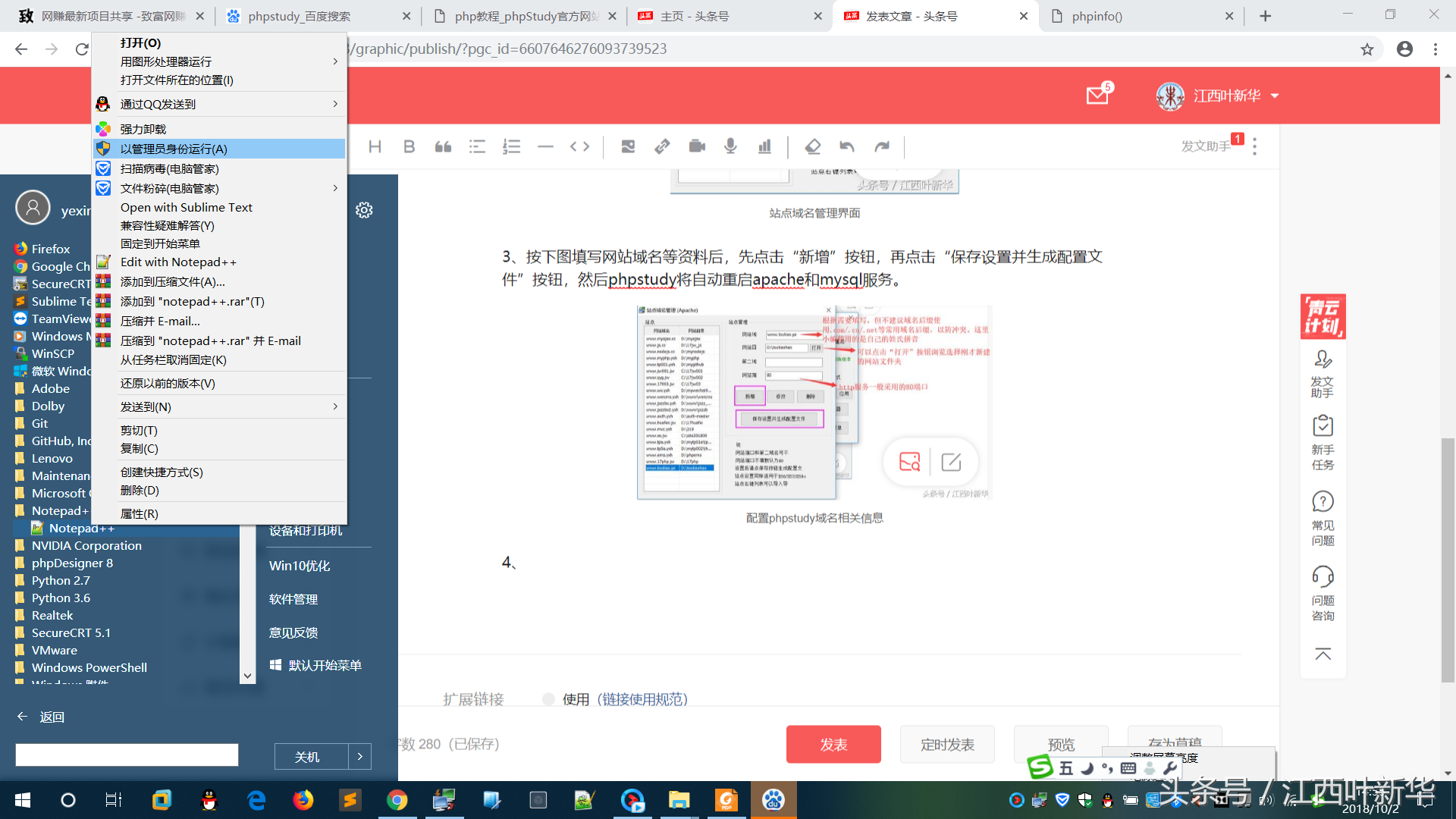Image resolution: width=1456 pixels, height=819 pixels.
Task: Redo the last edit
Action: [882, 146]
